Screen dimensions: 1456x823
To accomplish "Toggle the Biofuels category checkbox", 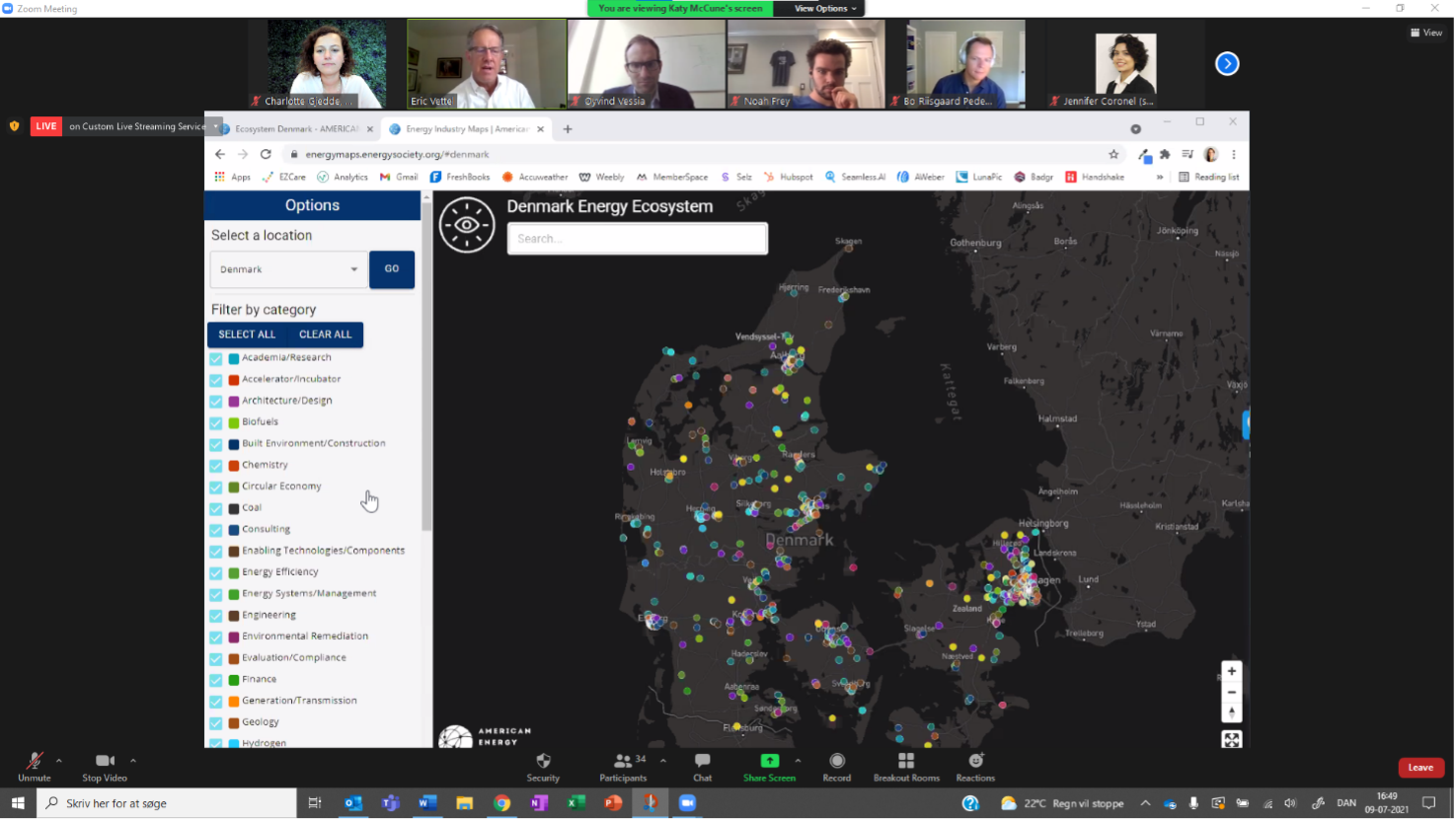I will [216, 422].
